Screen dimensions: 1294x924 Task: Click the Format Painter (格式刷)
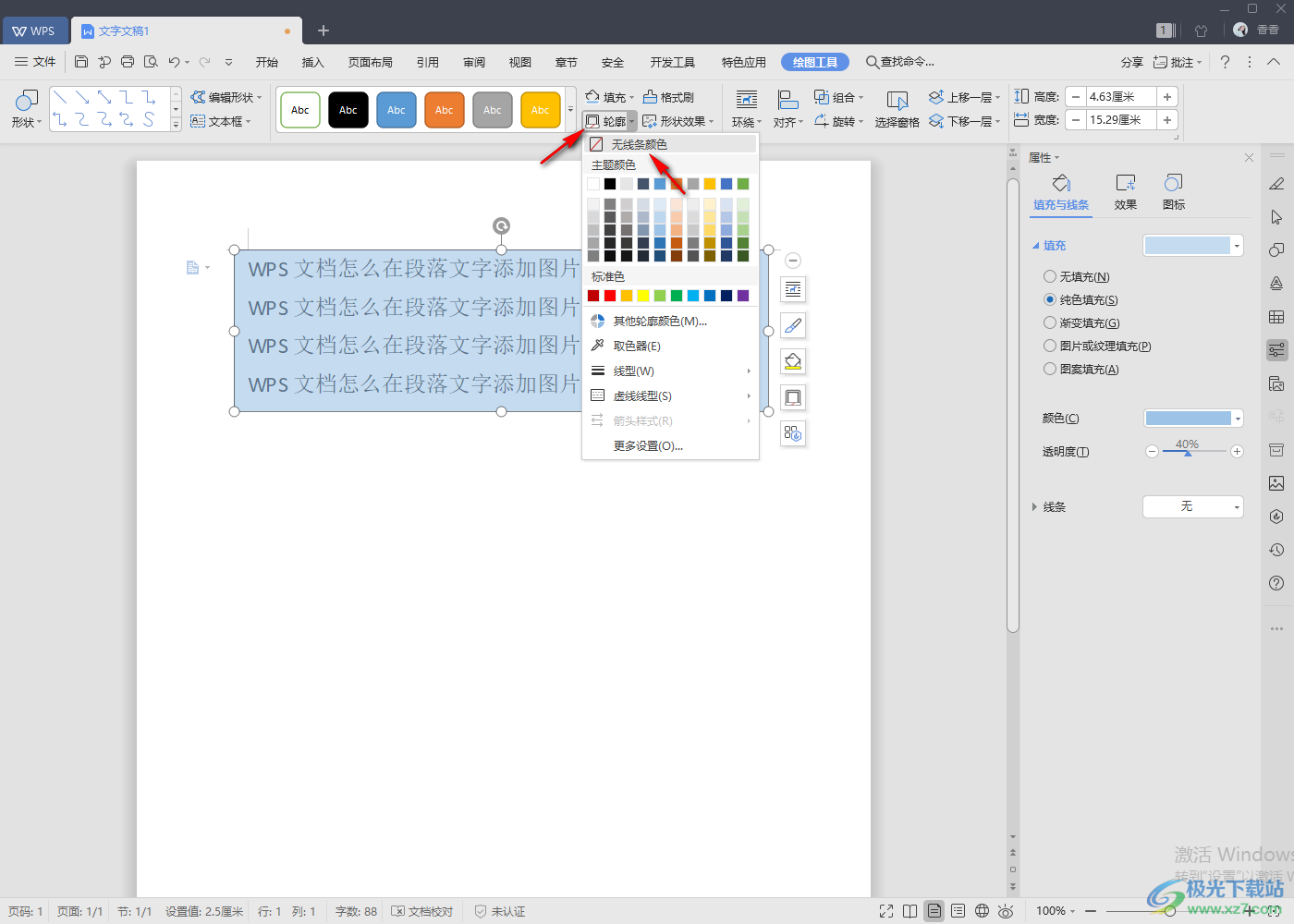click(x=668, y=97)
